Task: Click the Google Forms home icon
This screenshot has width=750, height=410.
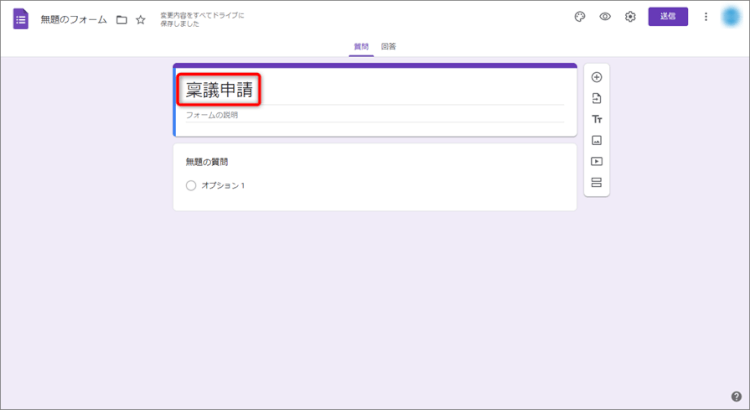Action: [x=21, y=18]
